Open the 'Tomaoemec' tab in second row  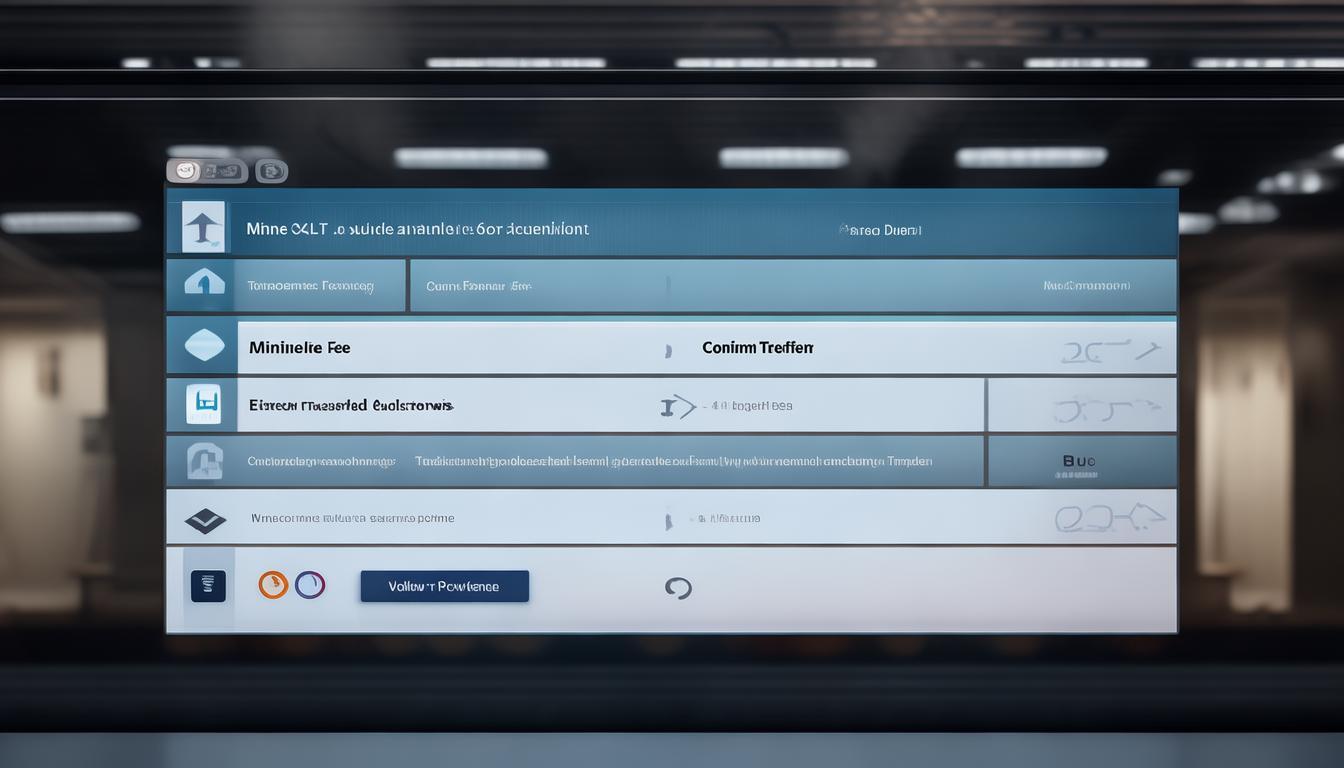point(310,286)
